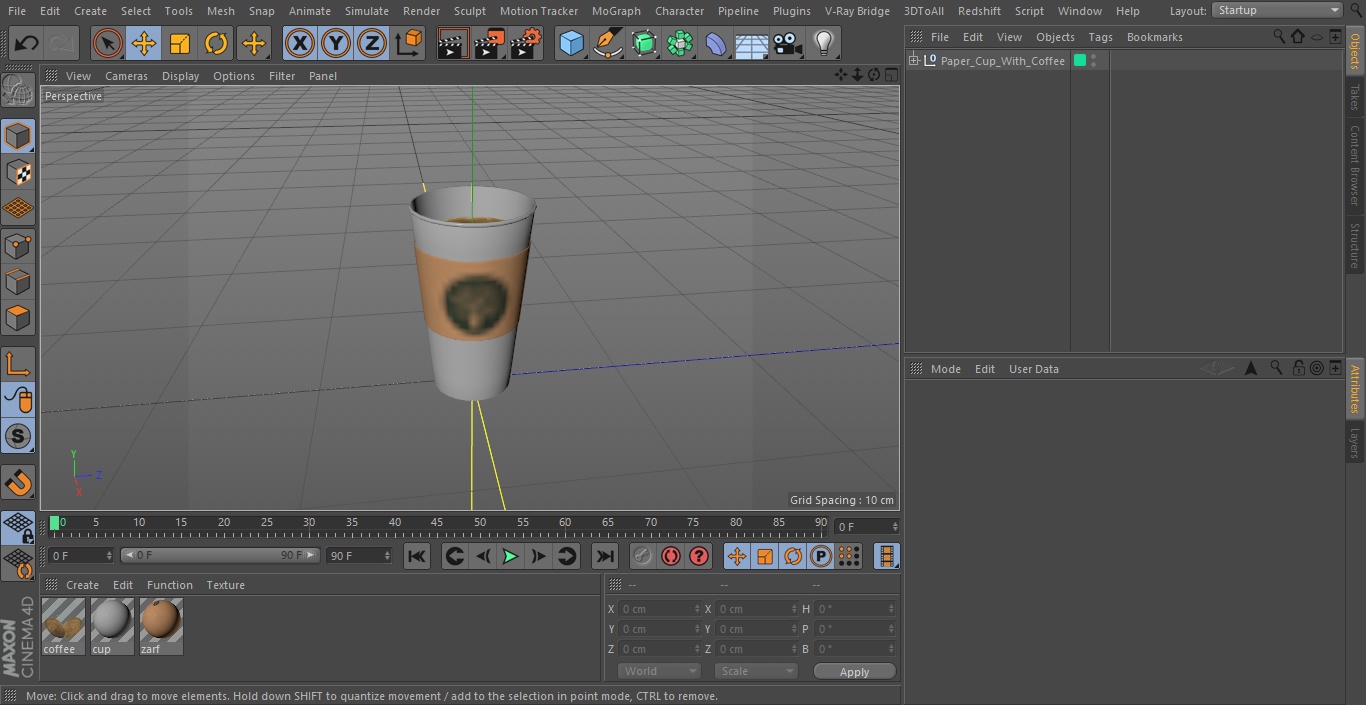
Task: Go to start of animation
Action: click(x=417, y=556)
